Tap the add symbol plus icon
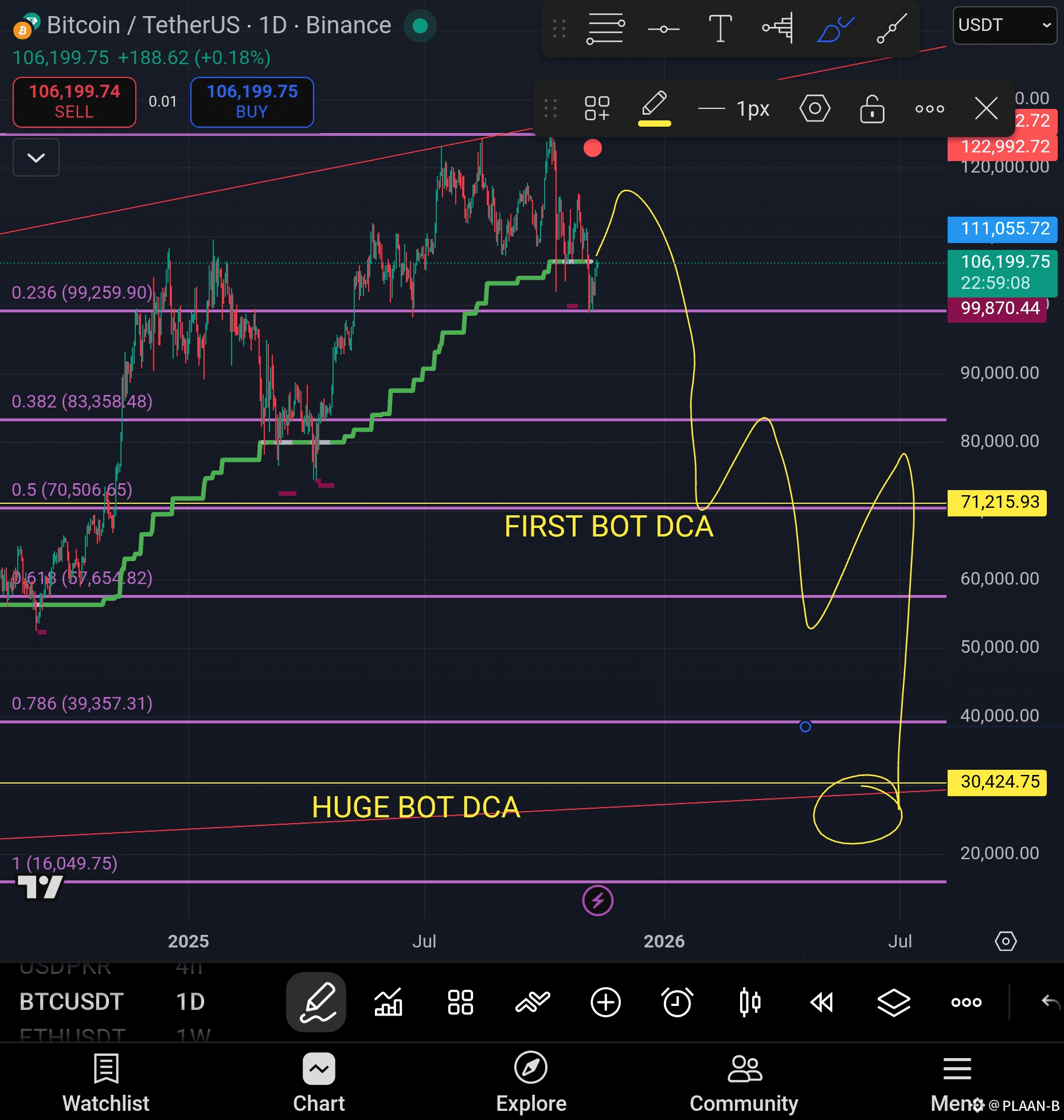 tap(605, 1002)
